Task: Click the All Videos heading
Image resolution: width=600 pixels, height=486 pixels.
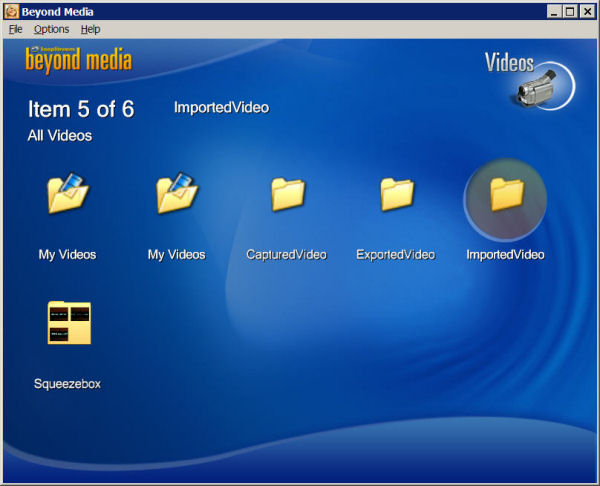Action: click(60, 135)
